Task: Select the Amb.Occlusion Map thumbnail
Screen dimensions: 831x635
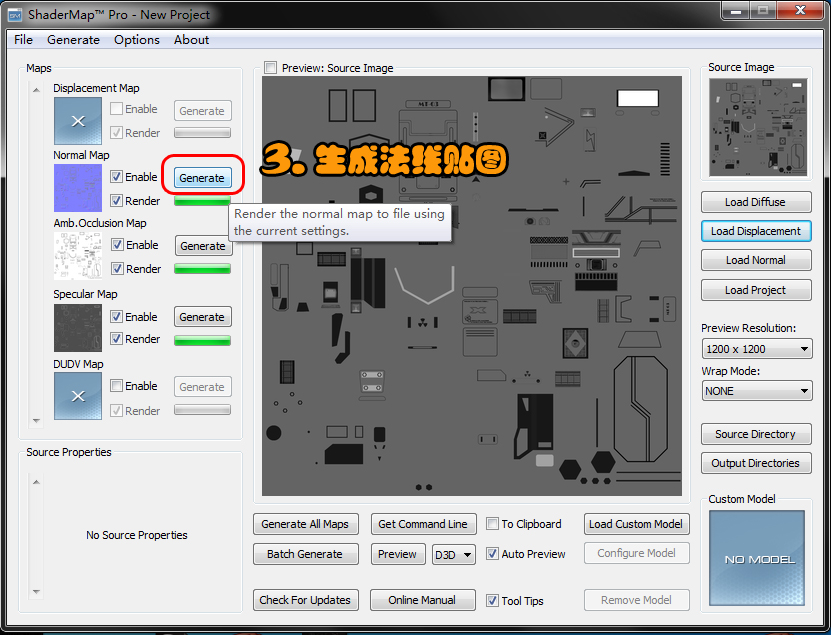Action: point(77,256)
